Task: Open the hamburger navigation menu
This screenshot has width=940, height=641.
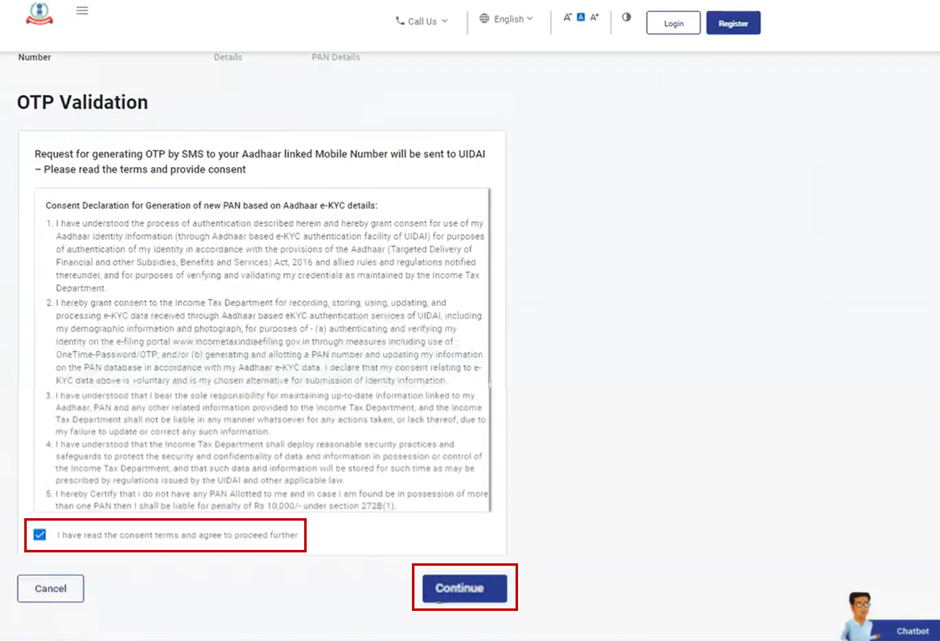Action: point(82,11)
